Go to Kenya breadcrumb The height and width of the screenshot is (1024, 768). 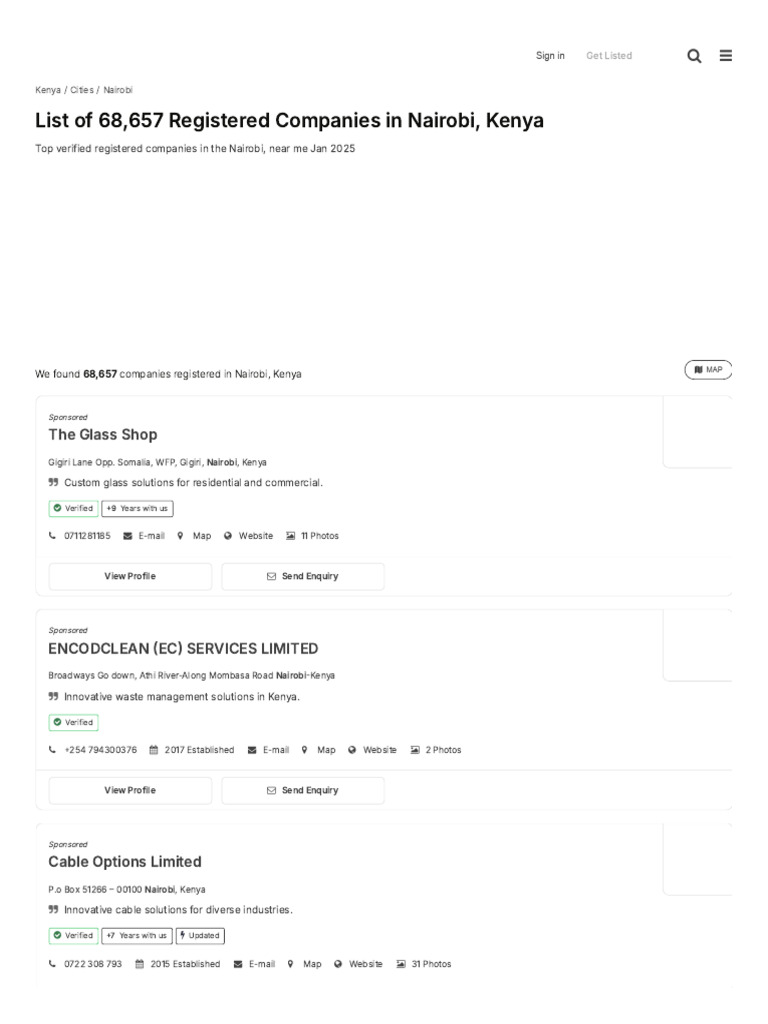coord(48,90)
